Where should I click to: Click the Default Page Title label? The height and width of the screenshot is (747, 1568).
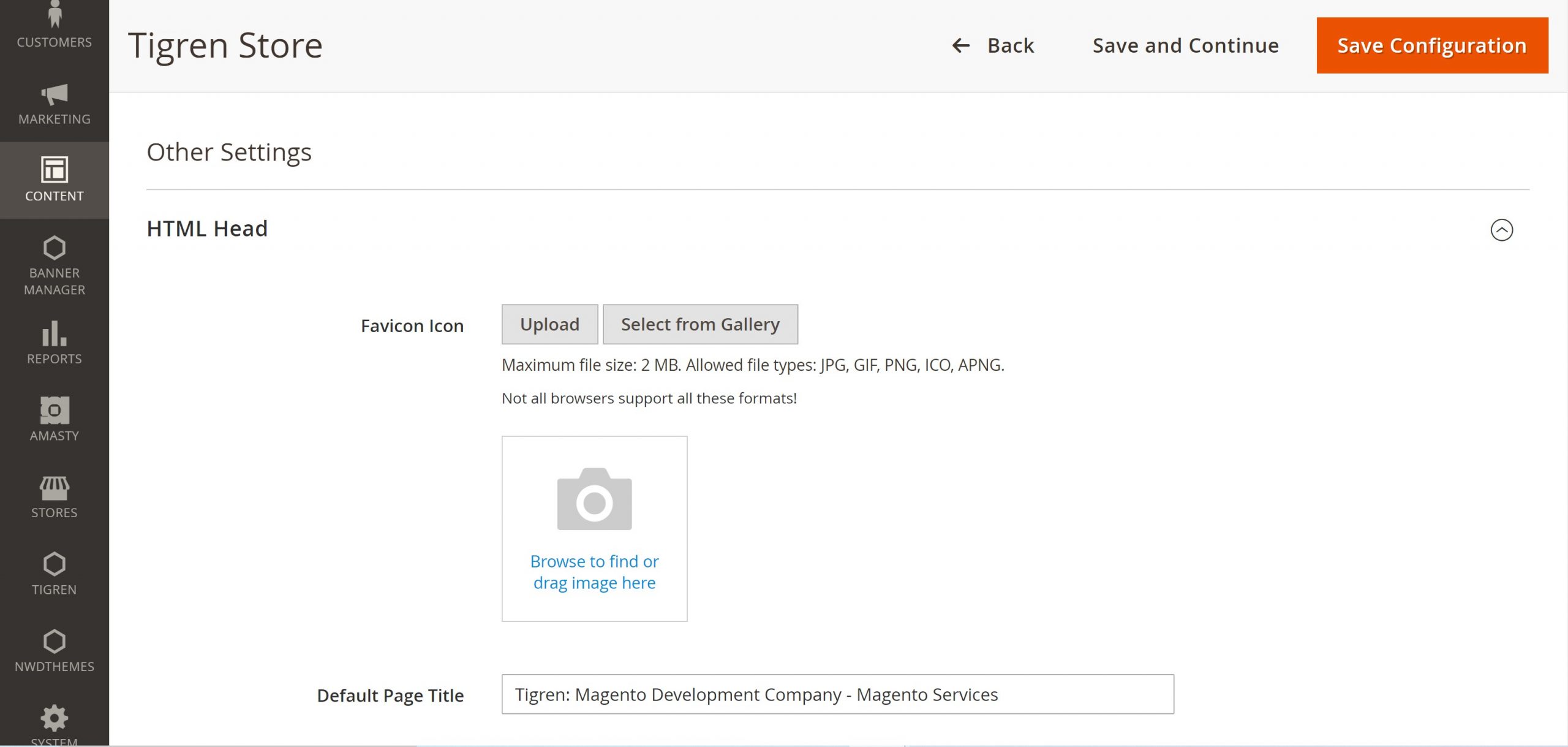coord(390,696)
